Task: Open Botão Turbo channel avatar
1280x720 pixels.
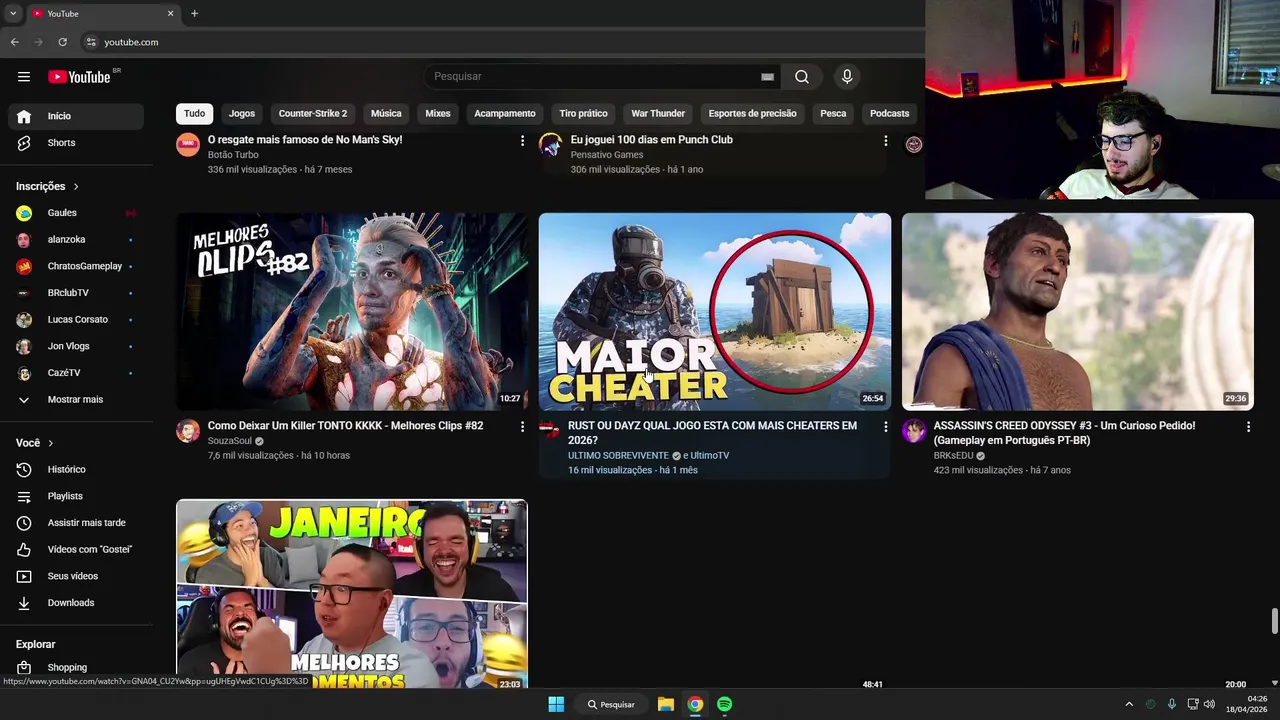Action: [x=188, y=145]
